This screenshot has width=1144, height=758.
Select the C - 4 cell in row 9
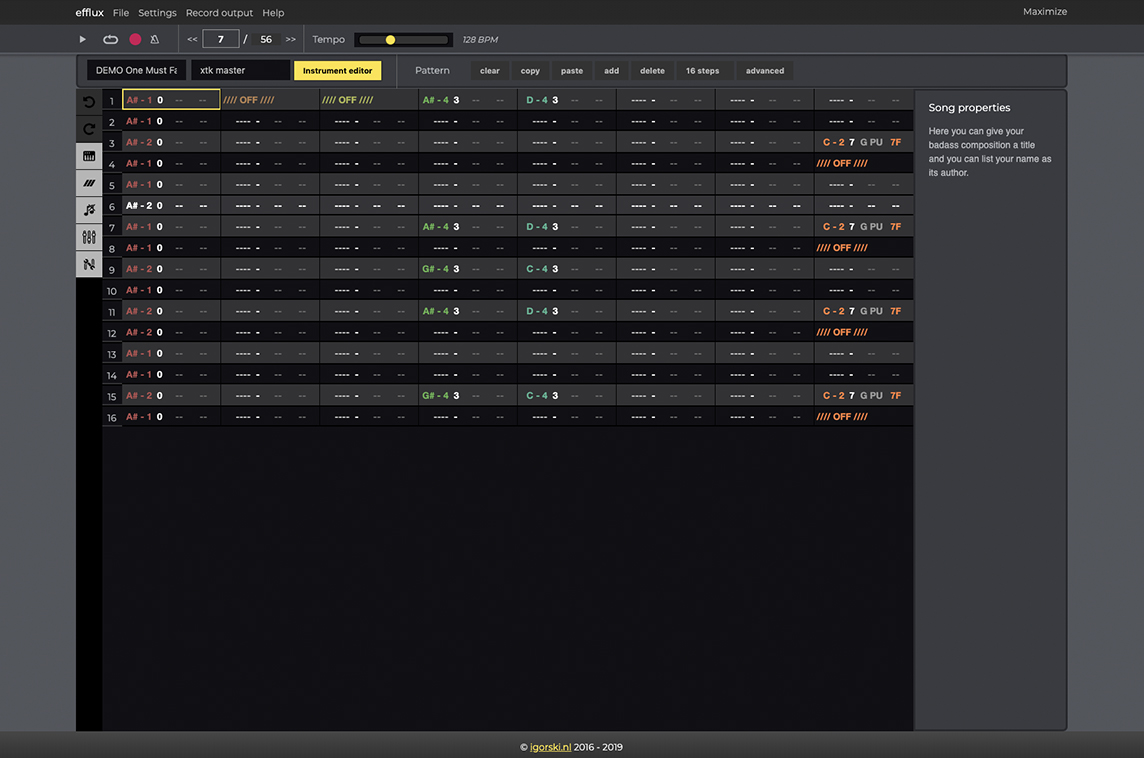pos(567,269)
